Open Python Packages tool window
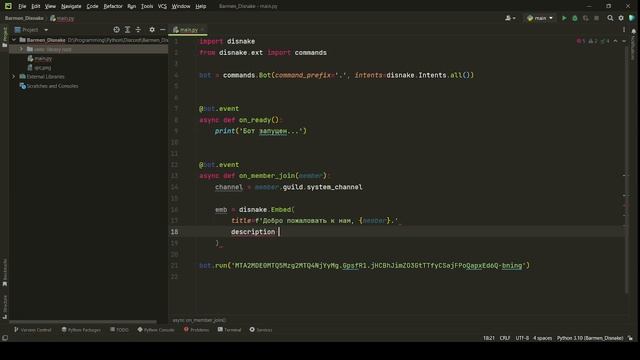The width and height of the screenshot is (640, 360). pos(81,330)
